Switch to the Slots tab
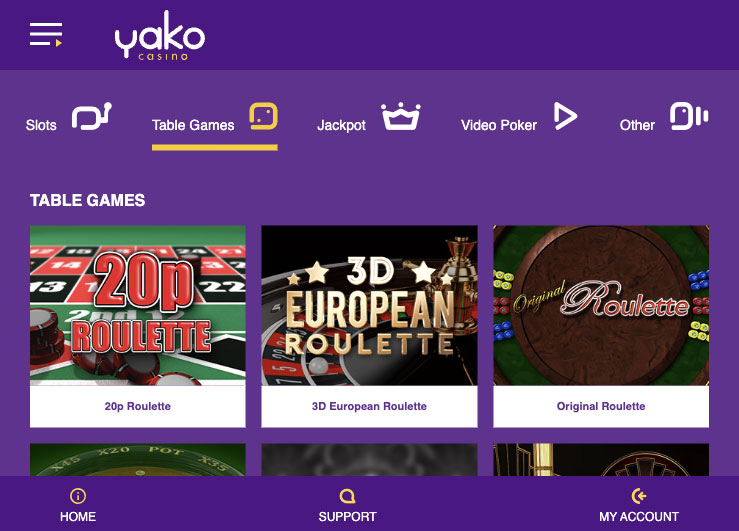Image resolution: width=739 pixels, height=531 pixels. tap(41, 125)
